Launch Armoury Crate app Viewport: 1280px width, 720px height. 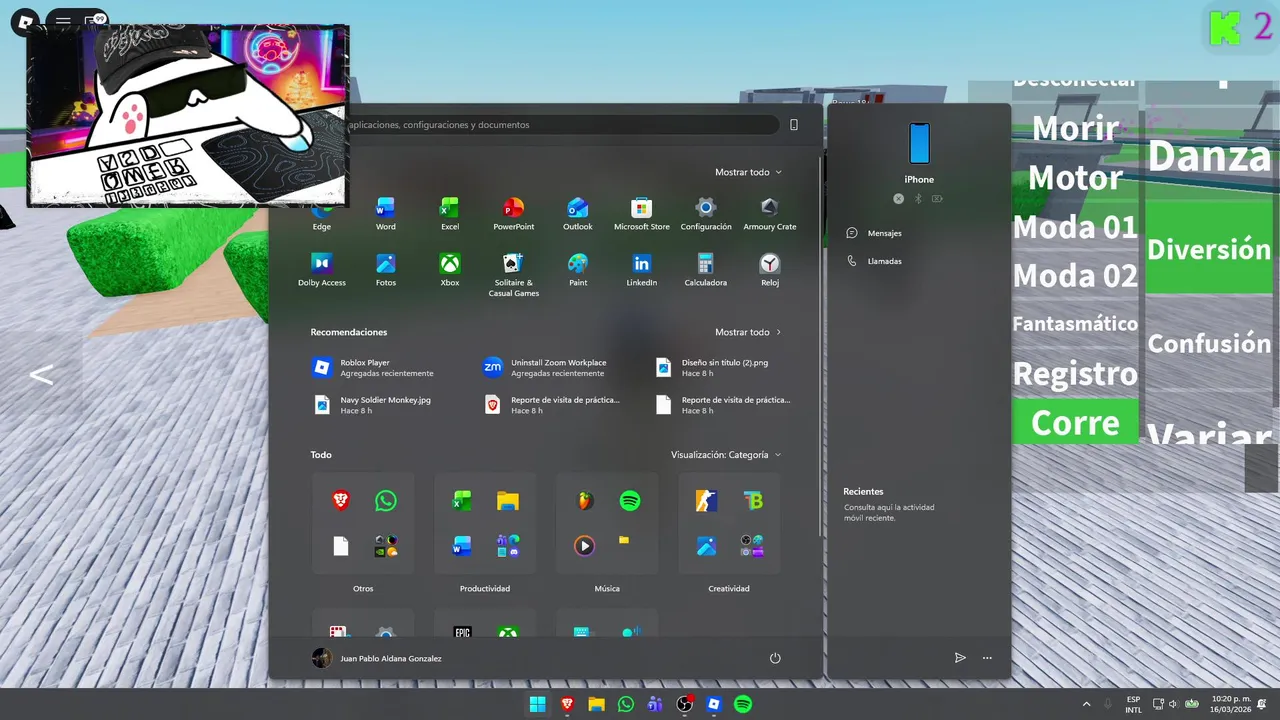tap(769, 214)
